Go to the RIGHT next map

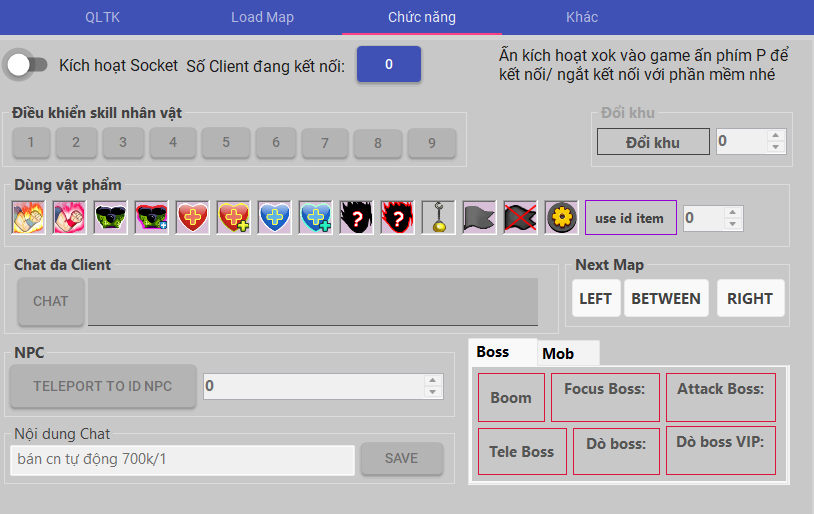(x=750, y=298)
